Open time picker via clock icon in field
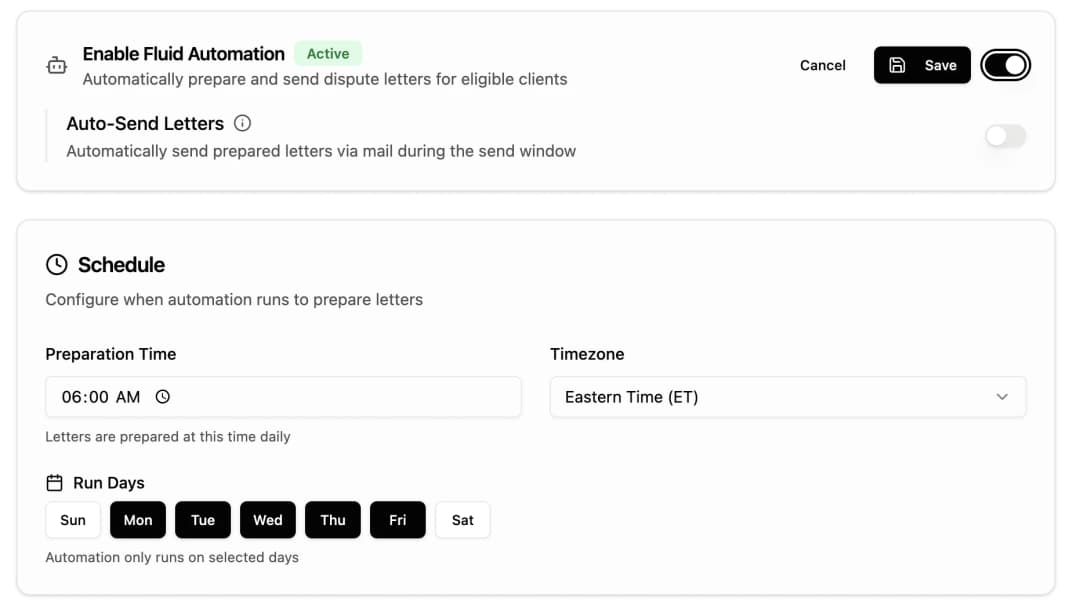This screenshot has height=608, width=1080. pyautogui.click(x=163, y=397)
